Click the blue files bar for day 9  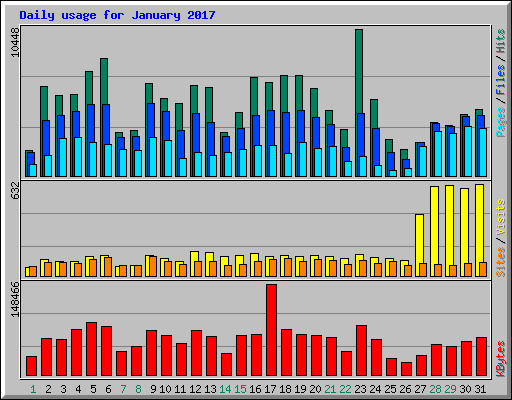[151, 120]
